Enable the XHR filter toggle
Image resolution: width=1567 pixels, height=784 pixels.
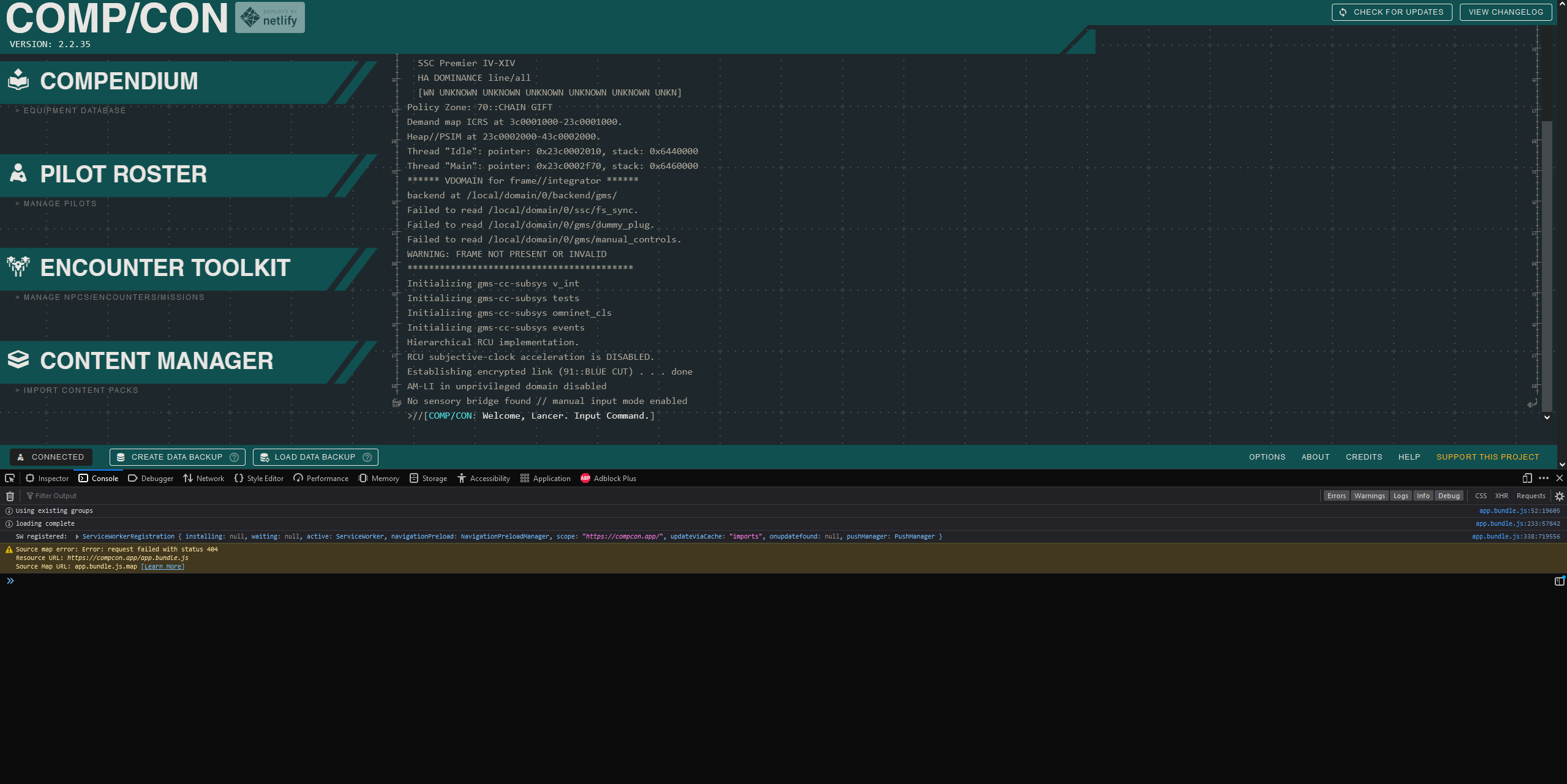1501,496
